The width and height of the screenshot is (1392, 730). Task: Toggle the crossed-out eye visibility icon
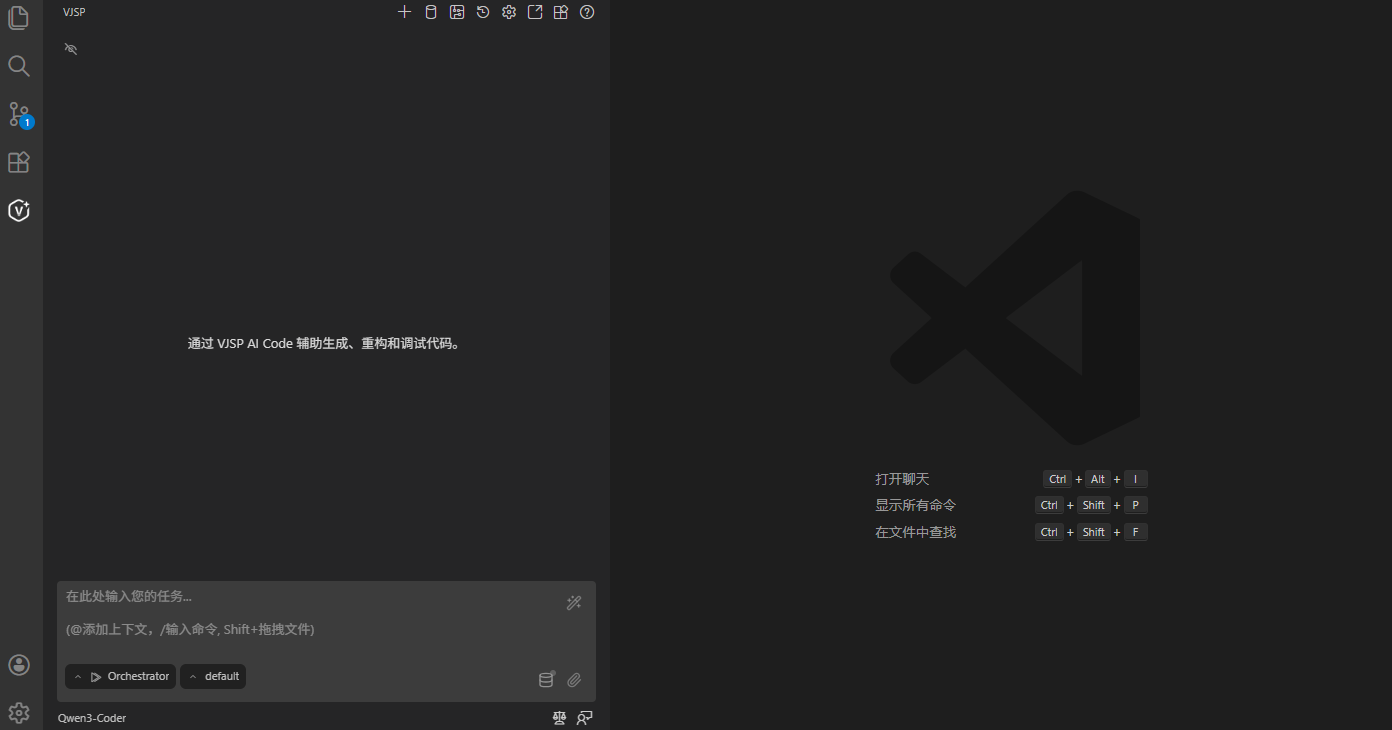pos(71,49)
